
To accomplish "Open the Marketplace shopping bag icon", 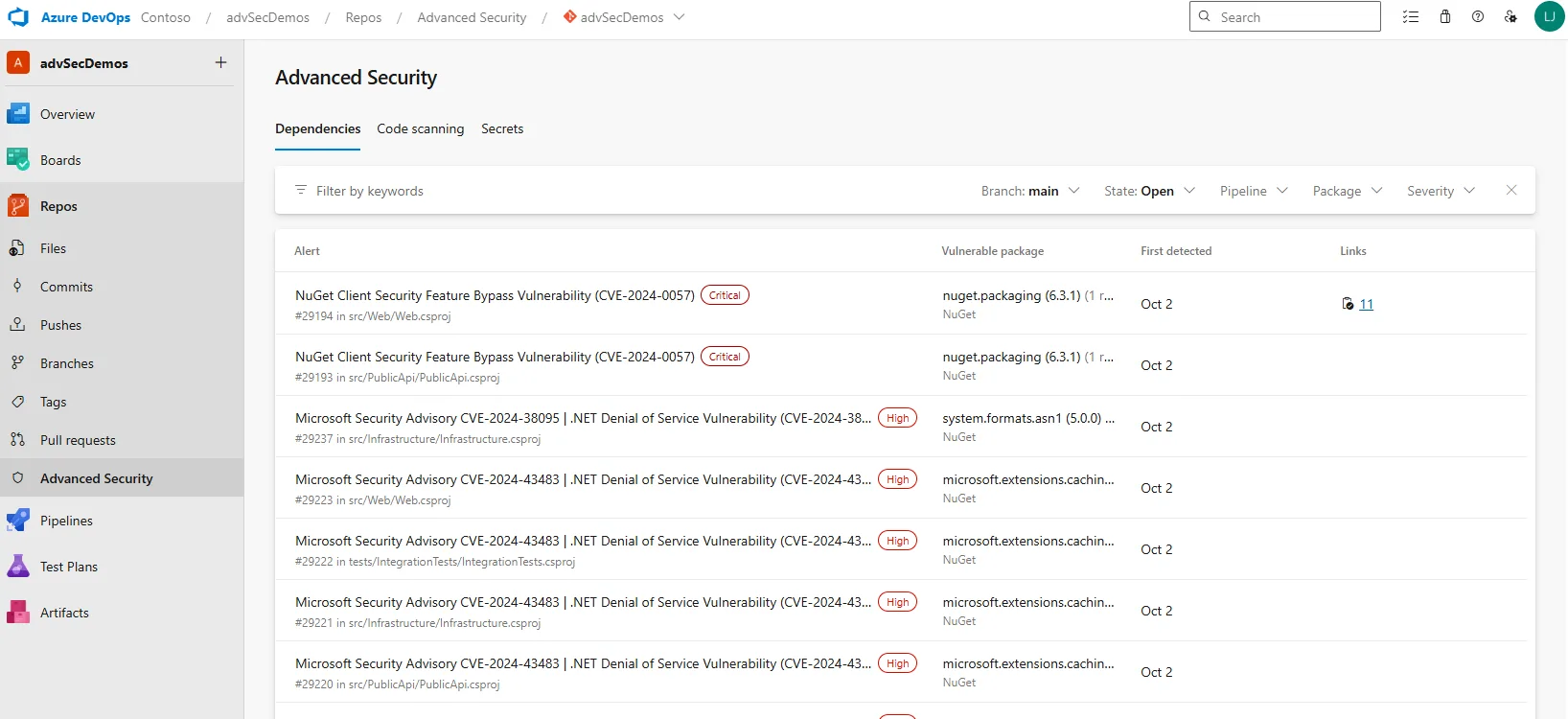I will 1445,17.
